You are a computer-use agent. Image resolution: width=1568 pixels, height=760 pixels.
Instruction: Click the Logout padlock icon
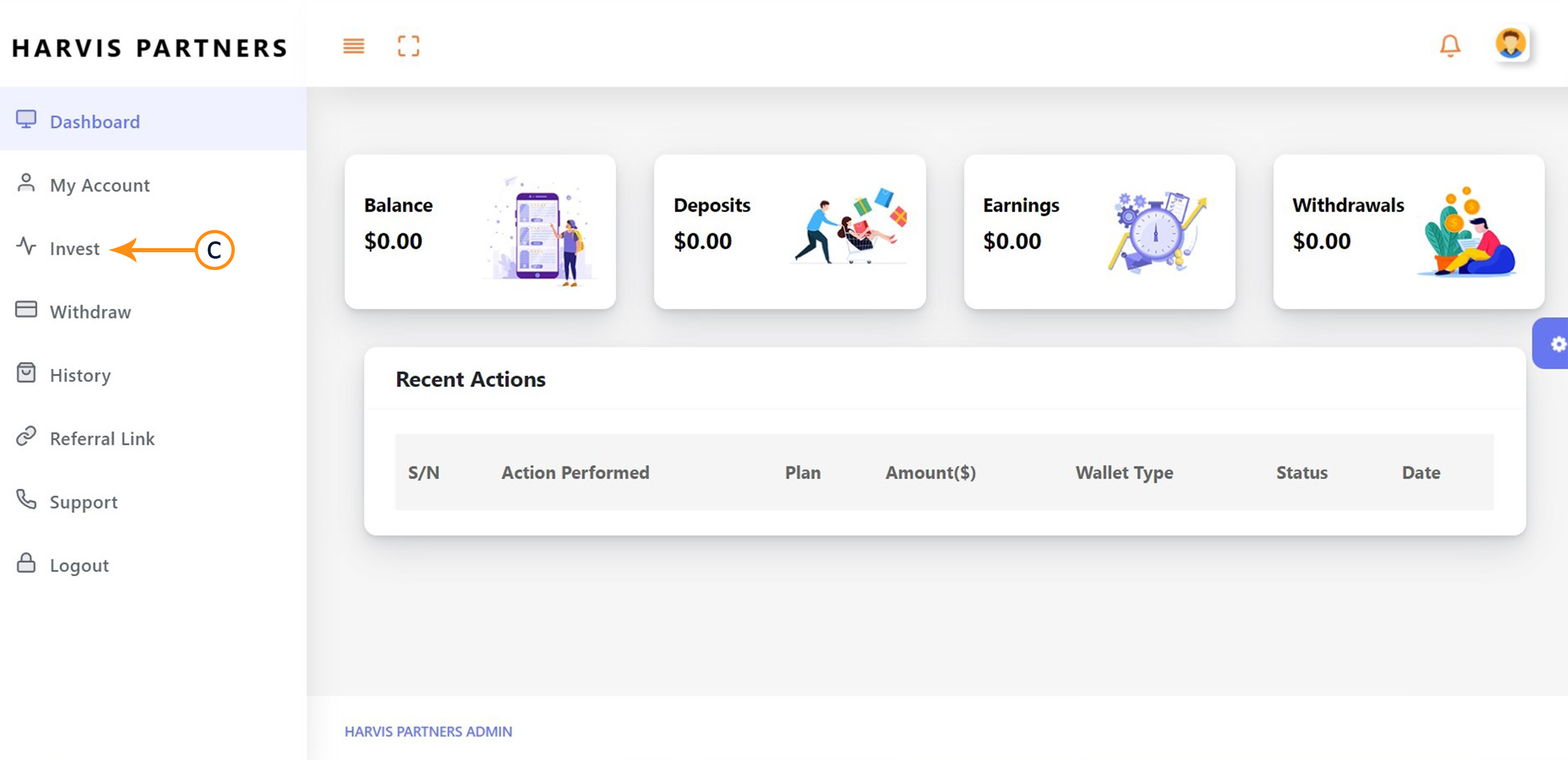pyautogui.click(x=26, y=563)
